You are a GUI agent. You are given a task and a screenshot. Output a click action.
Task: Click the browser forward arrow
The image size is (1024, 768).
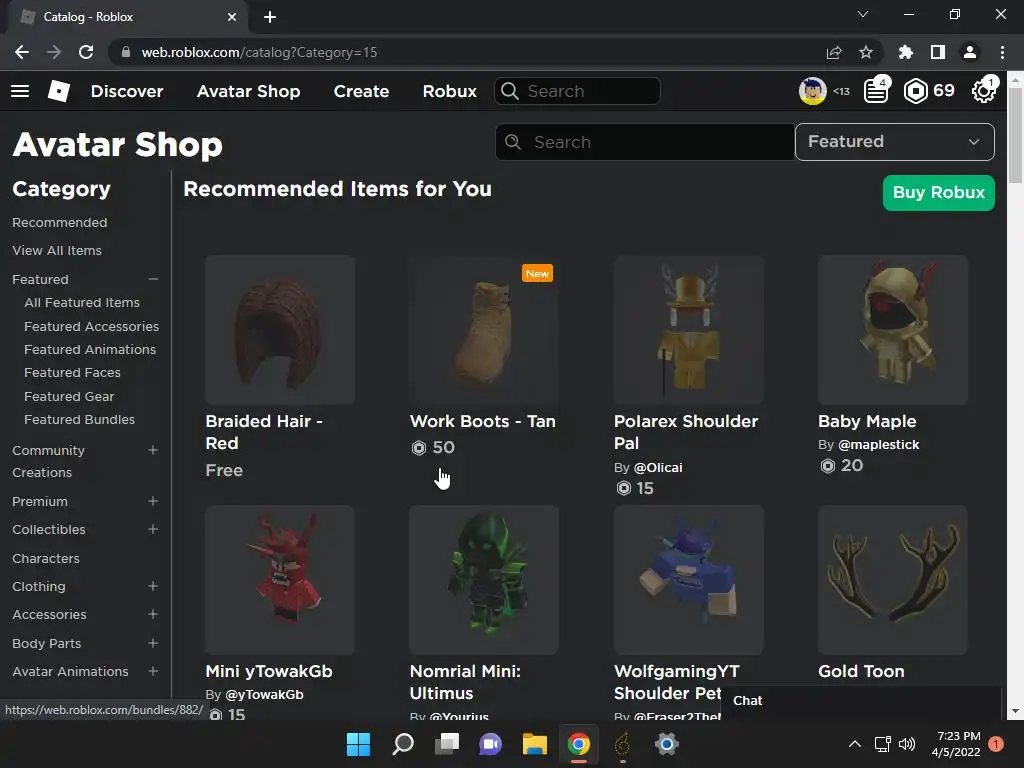click(54, 52)
